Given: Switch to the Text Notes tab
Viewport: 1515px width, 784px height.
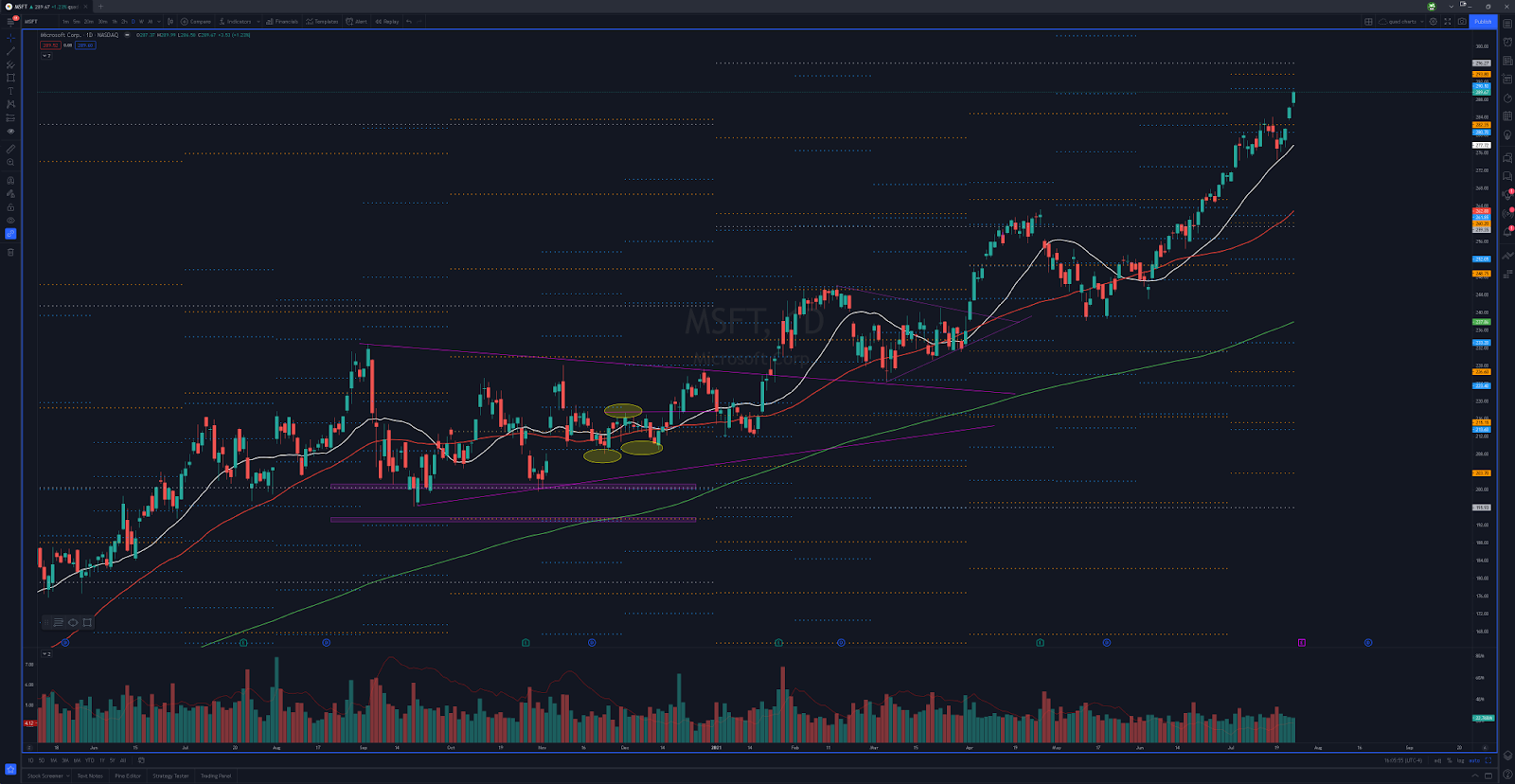Looking at the screenshot, I should [90, 775].
